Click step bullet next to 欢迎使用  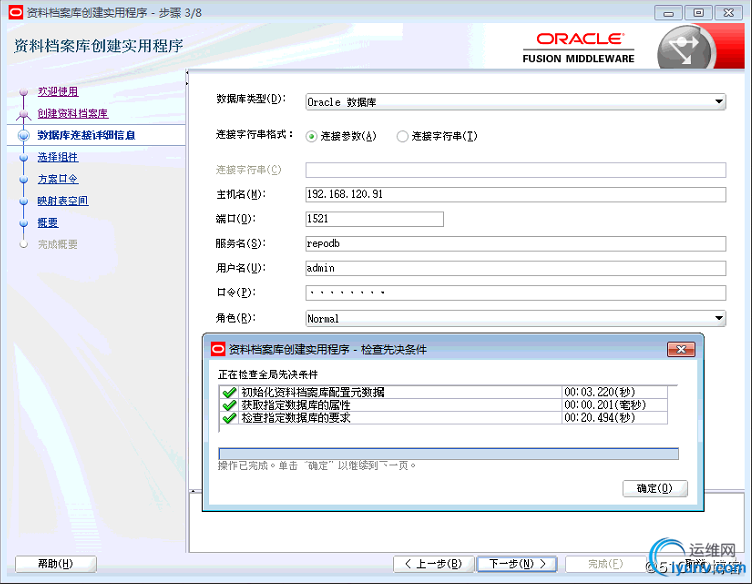(24, 92)
